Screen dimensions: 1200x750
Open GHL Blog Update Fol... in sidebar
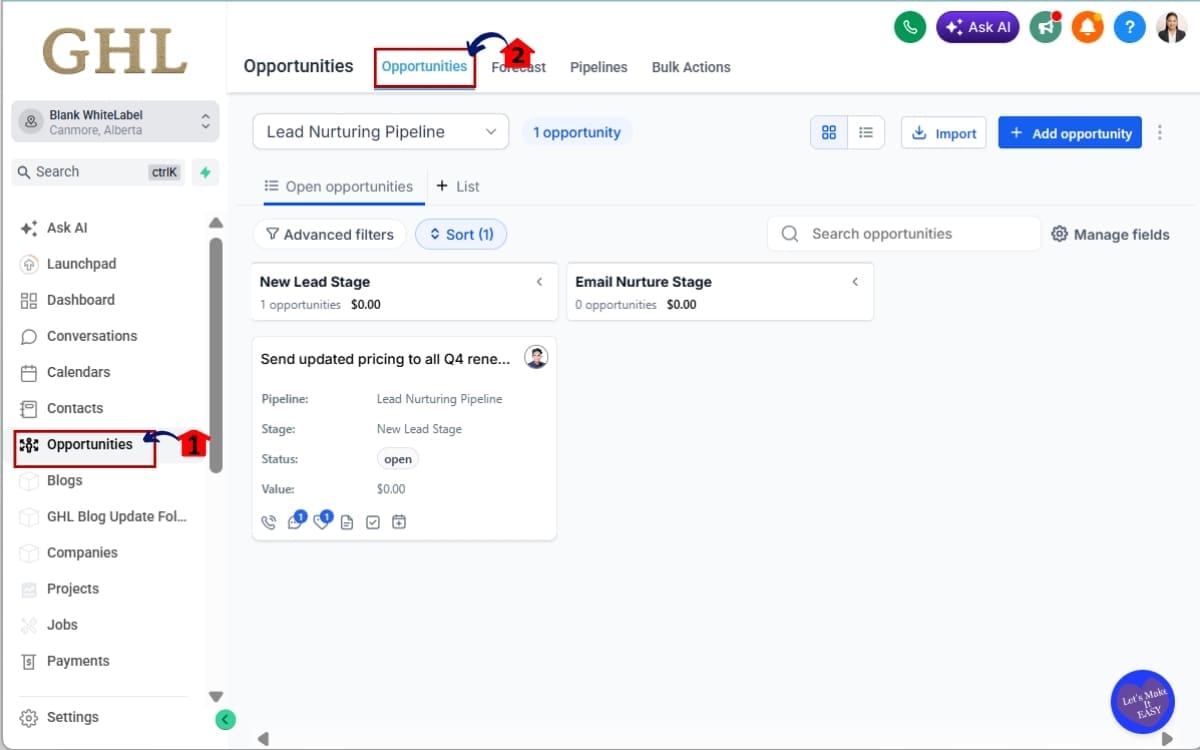tap(116, 516)
